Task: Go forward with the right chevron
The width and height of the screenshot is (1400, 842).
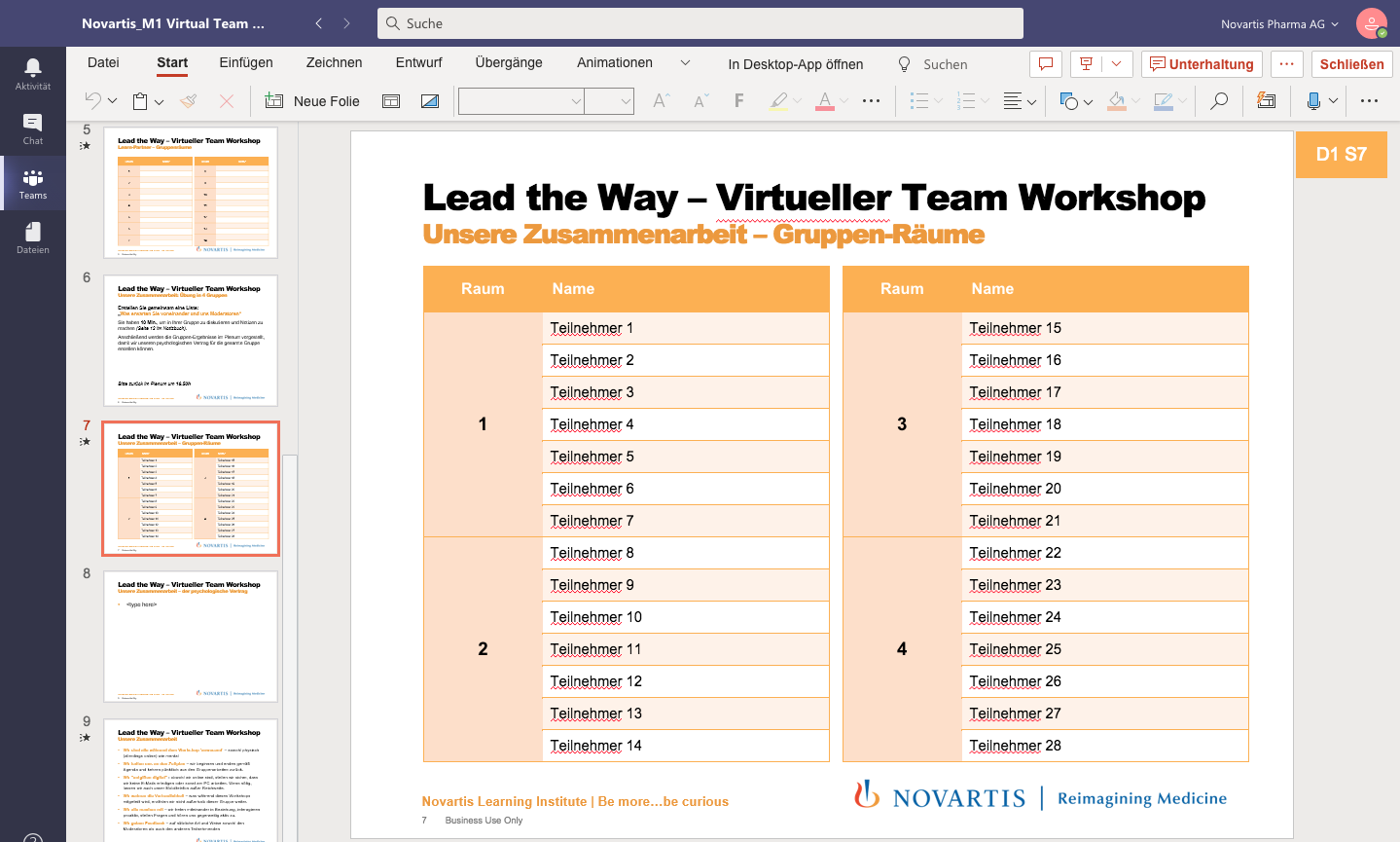Action: [x=346, y=23]
